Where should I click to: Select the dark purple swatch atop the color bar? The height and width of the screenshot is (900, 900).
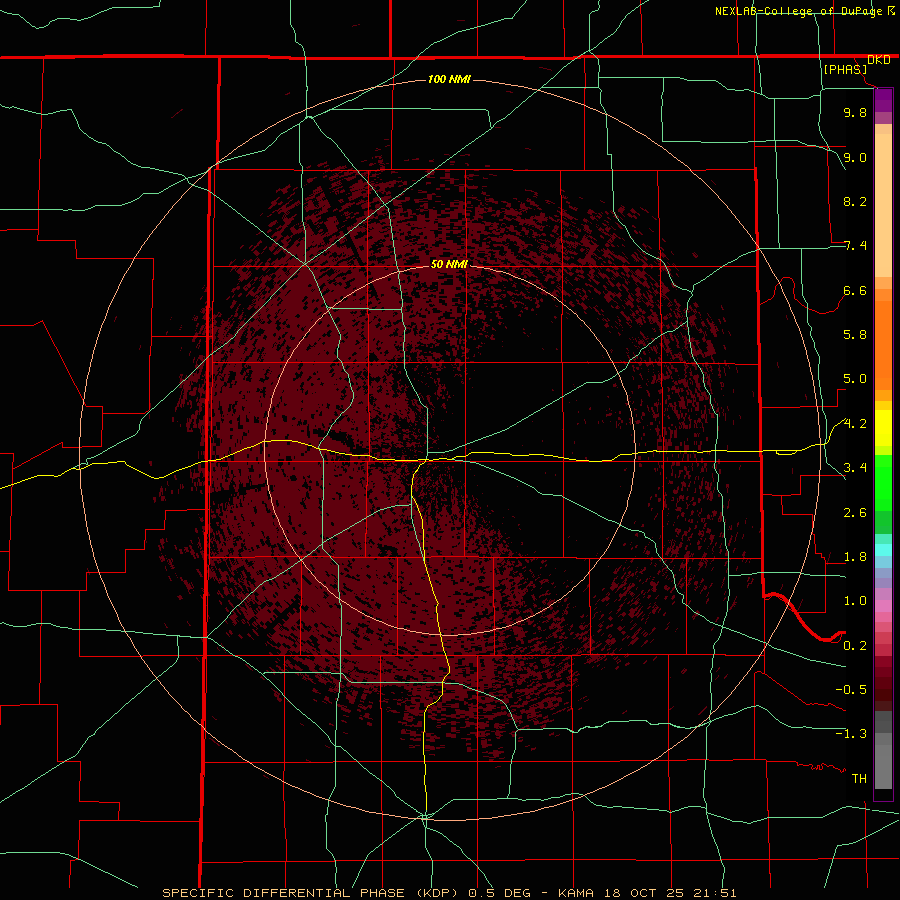point(883,95)
